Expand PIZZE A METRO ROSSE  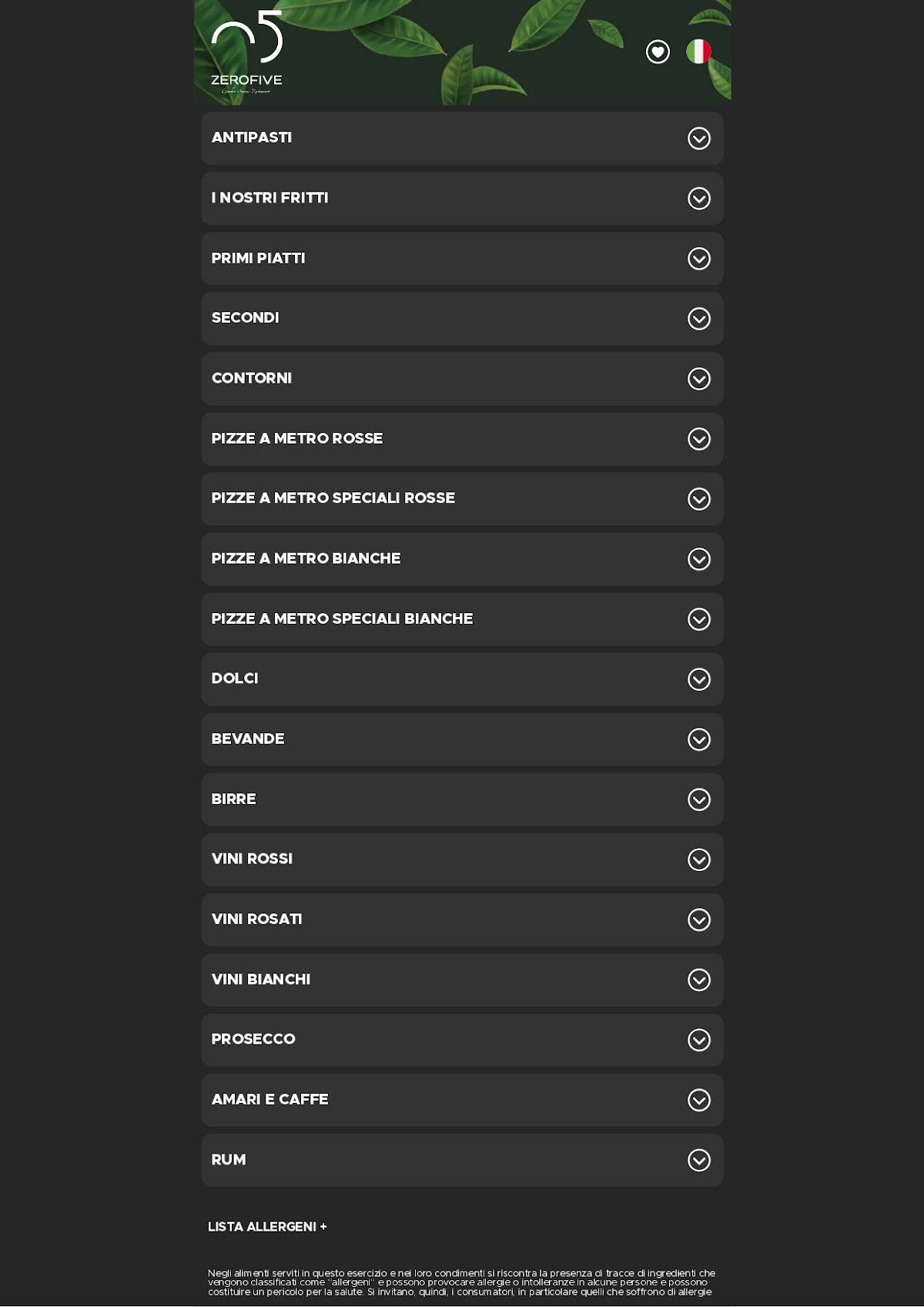click(462, 439)
